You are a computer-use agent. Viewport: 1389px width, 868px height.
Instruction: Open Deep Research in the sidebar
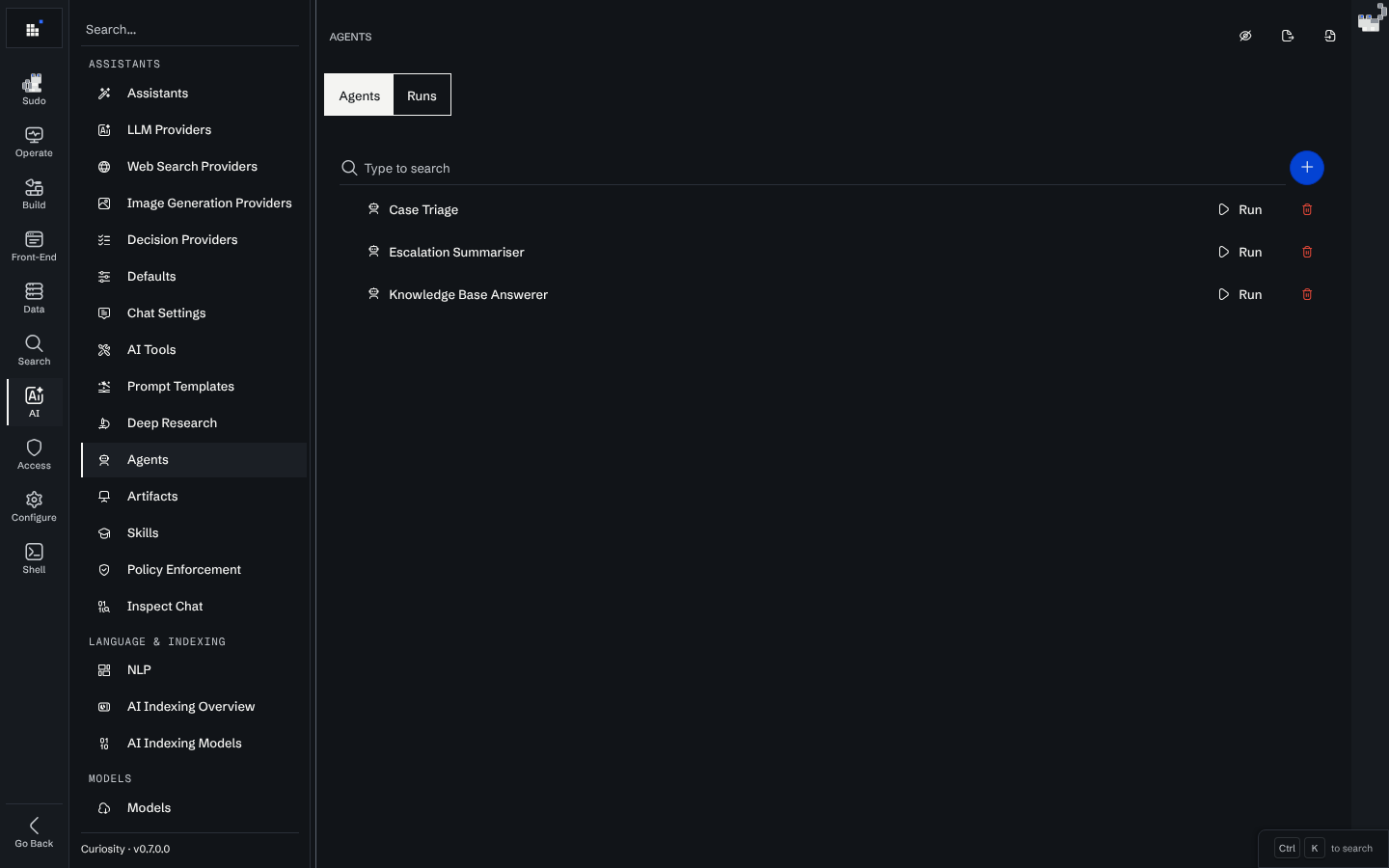(194, 423)
